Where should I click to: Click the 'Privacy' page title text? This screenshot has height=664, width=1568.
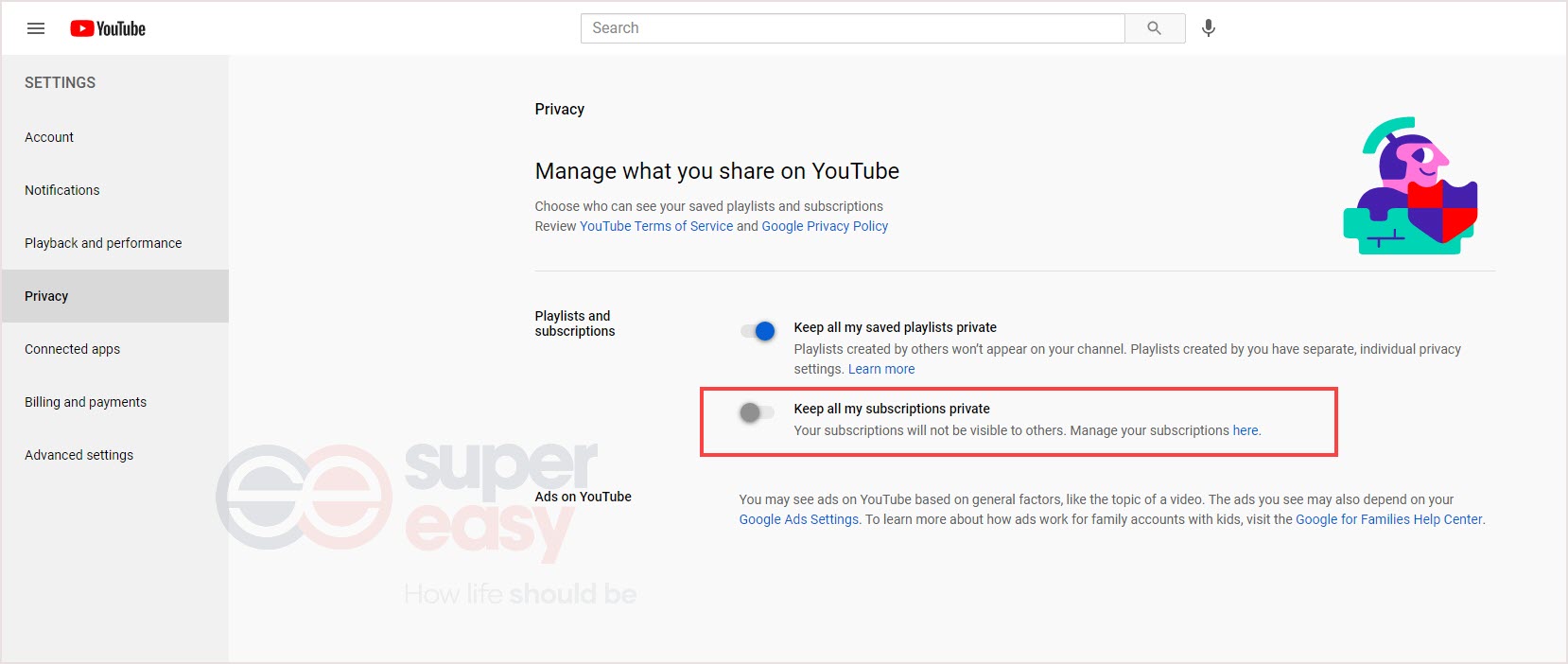tap(560, 109)
